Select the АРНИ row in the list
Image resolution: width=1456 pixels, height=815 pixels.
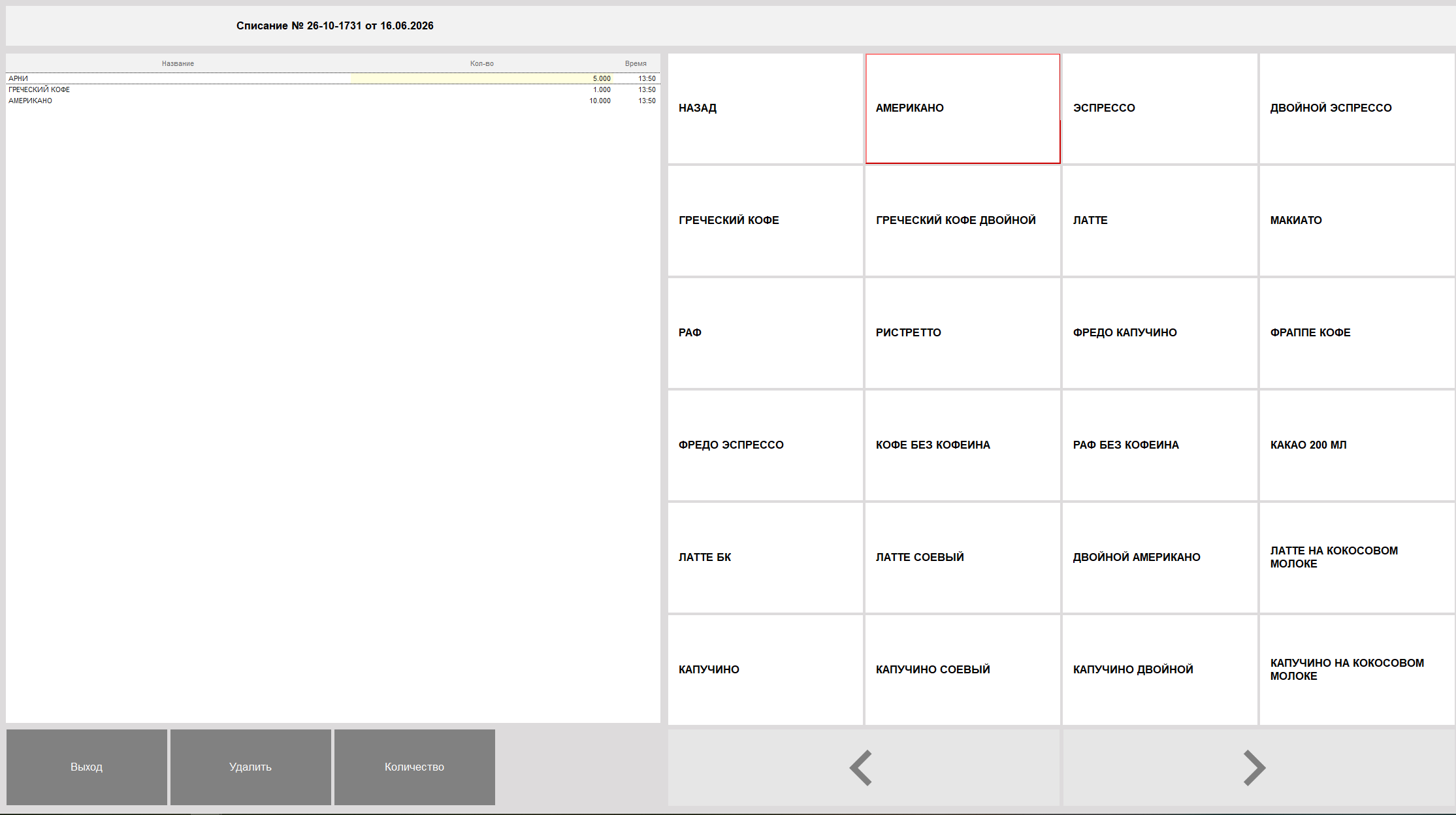[x=333, y=78]
